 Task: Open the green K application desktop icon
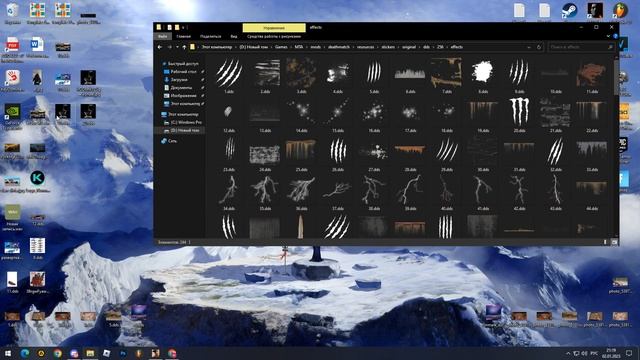click(x=37, y=181)
